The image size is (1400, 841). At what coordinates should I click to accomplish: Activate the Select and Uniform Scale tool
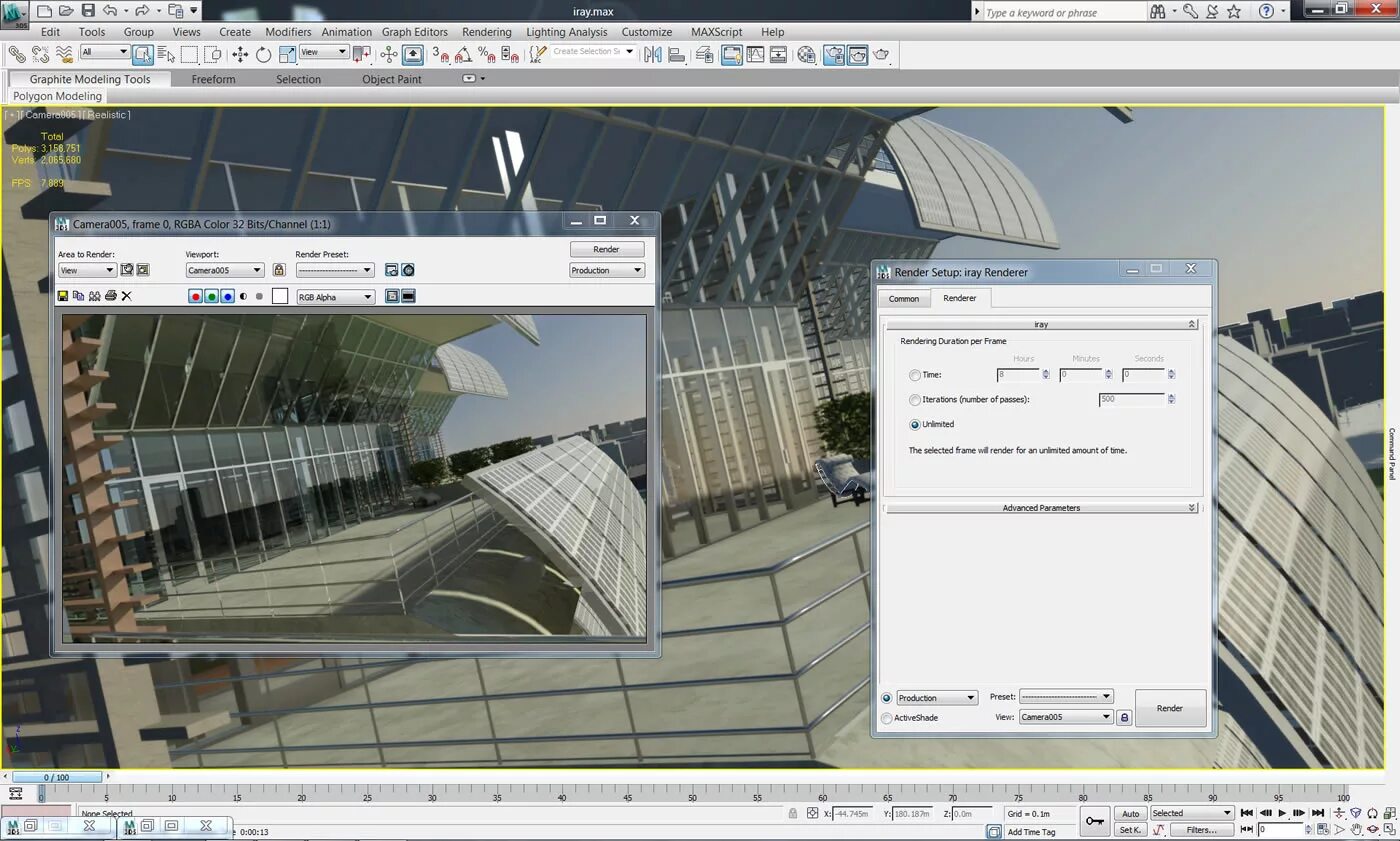pos(287,54)
